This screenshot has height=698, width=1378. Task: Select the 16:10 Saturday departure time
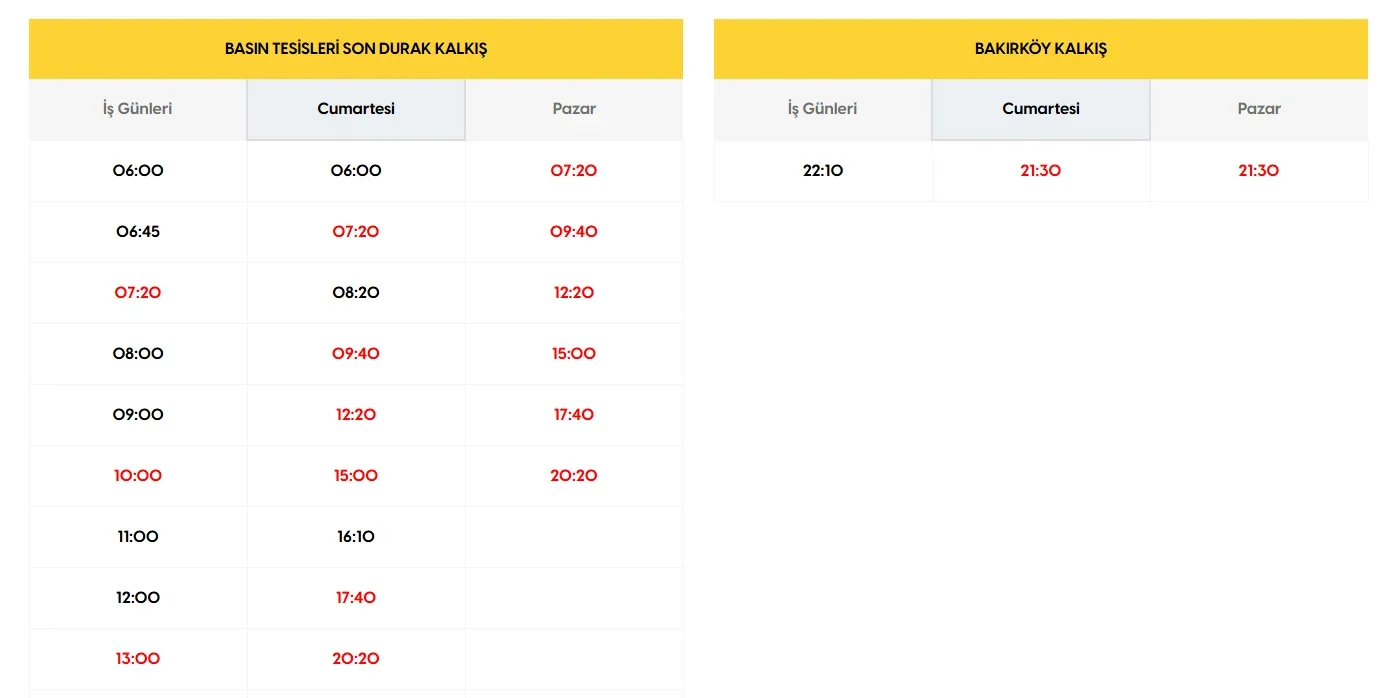pos(356,537)
